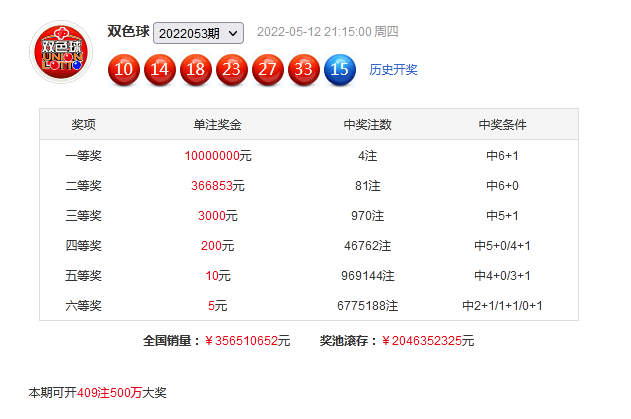
Task: Click red ball number 14
Action: [x=160, y=70]
